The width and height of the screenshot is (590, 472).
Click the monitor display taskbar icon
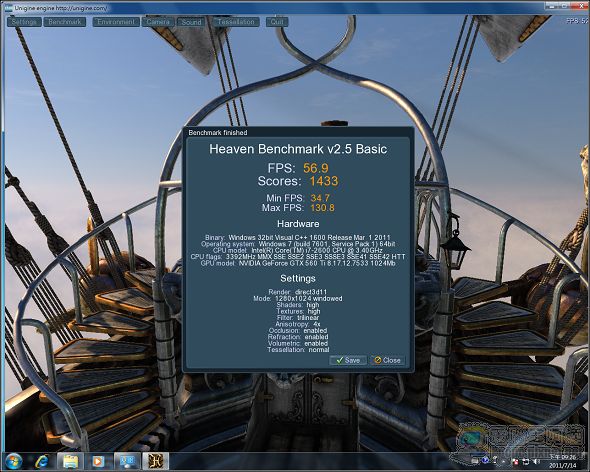[127, 461]
